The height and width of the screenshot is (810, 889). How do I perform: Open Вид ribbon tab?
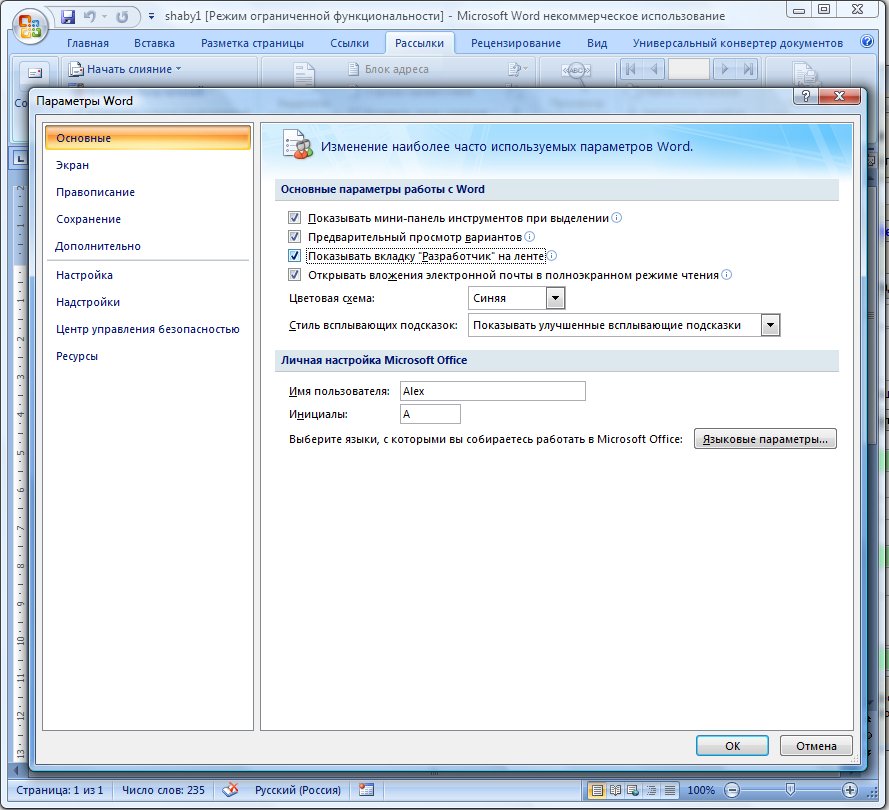click(597, 43)
